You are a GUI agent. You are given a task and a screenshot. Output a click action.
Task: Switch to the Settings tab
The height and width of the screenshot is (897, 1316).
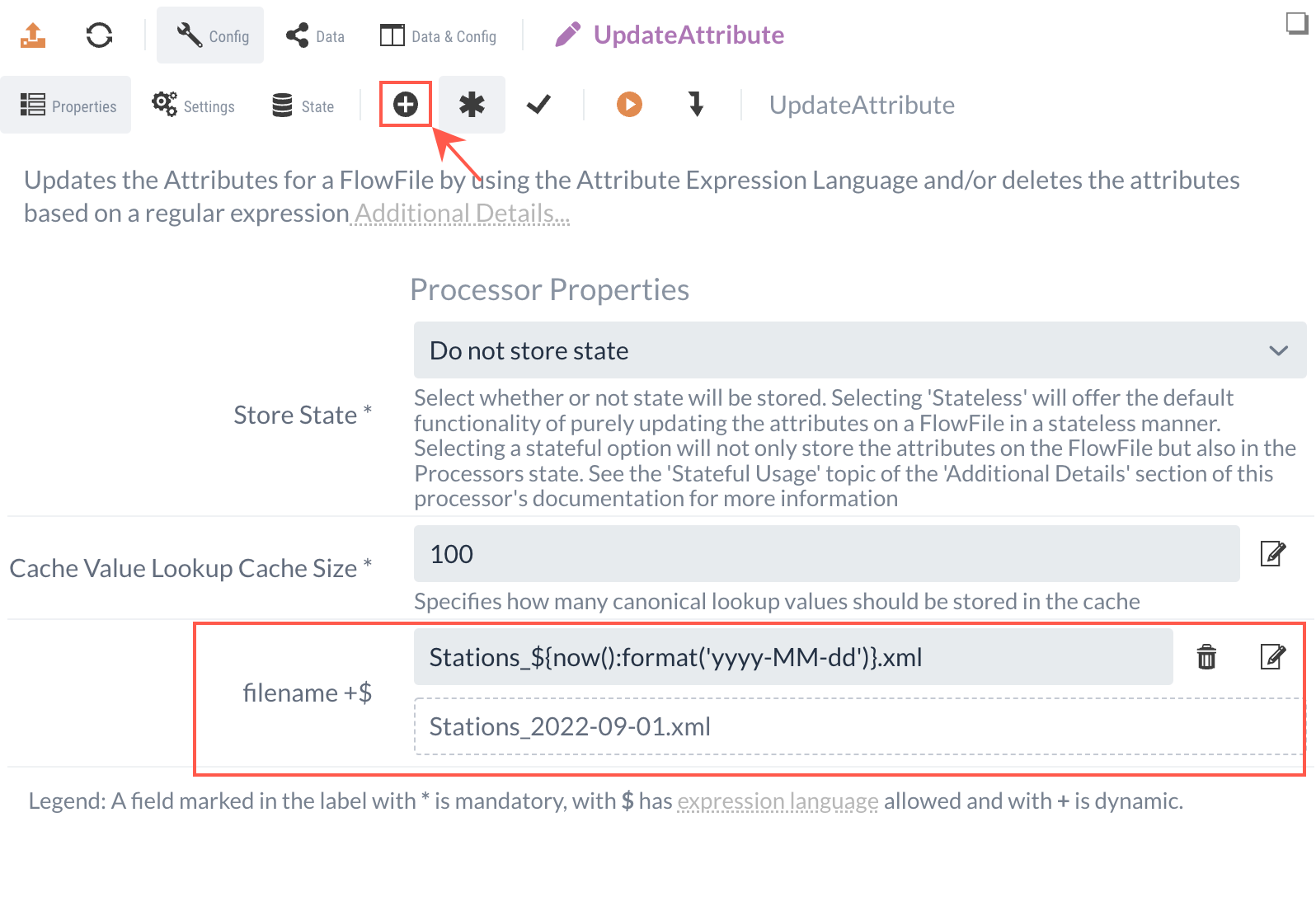[x=193, y=105]
